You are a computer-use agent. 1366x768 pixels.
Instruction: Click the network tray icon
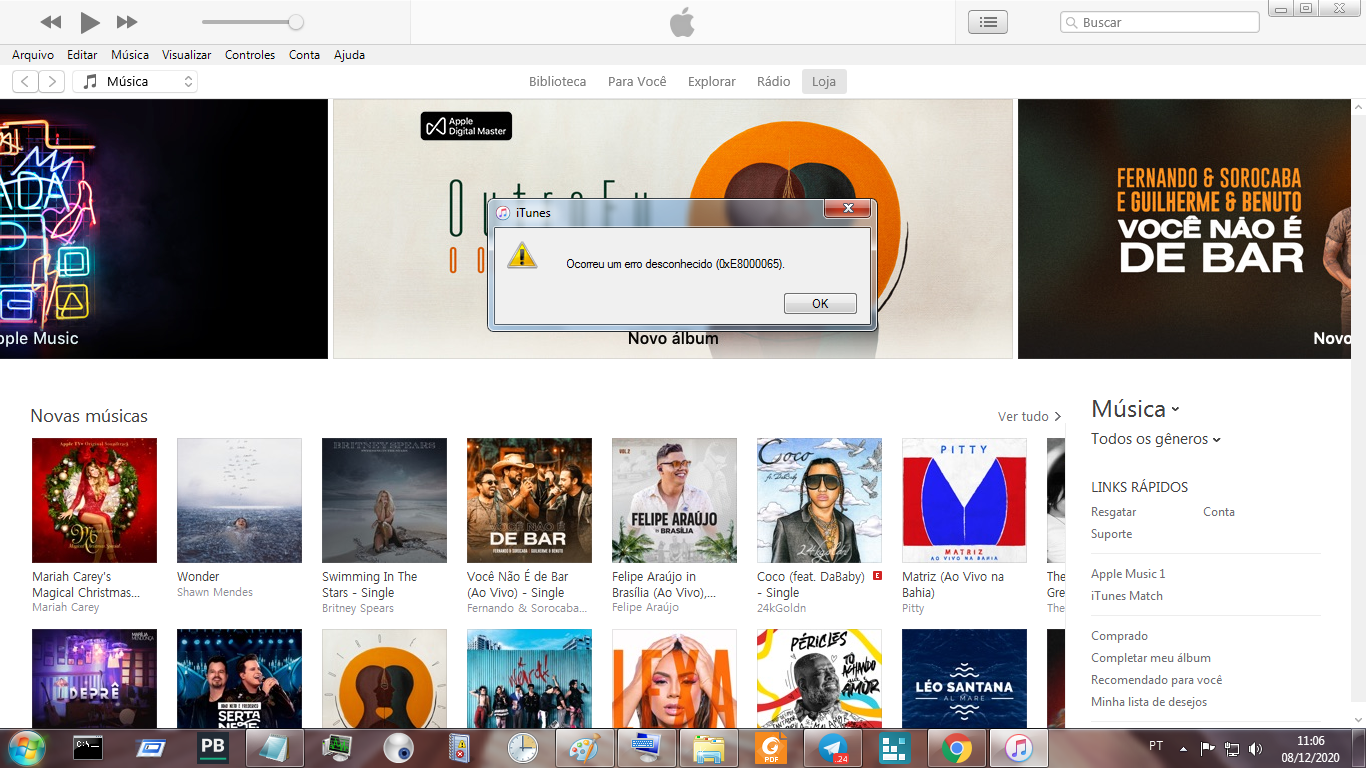(x=1232, y=748)
